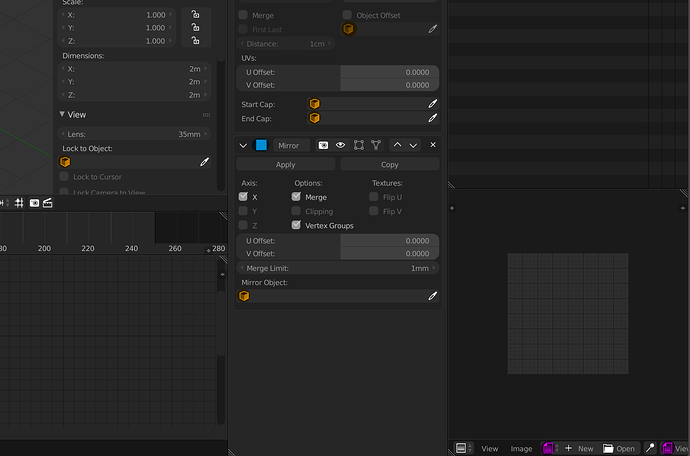Open image editor type dropdown

[464, 449]
